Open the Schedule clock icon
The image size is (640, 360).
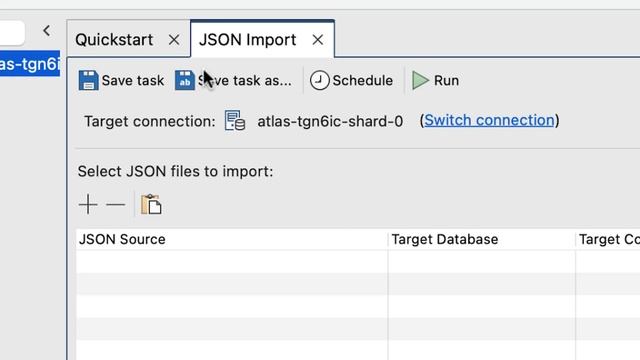pos(319,80)
